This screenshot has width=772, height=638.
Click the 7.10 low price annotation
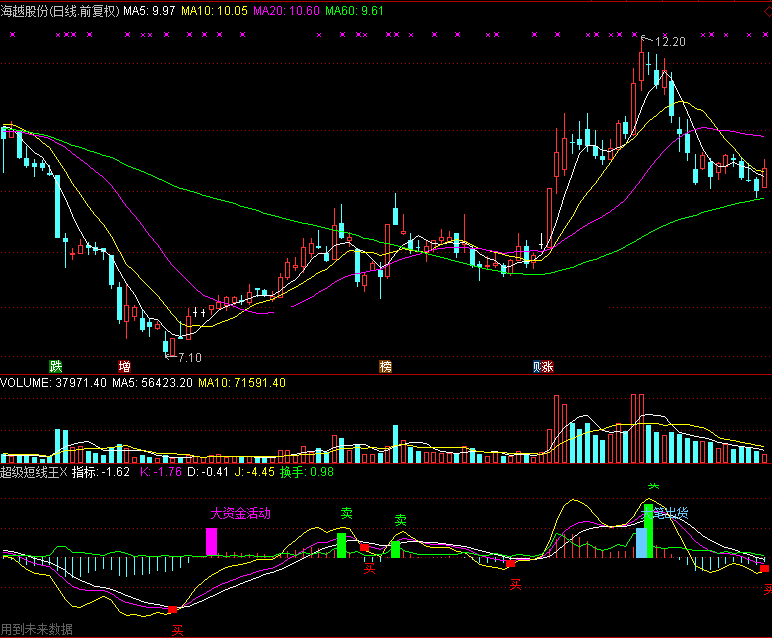tap(188, 357)
